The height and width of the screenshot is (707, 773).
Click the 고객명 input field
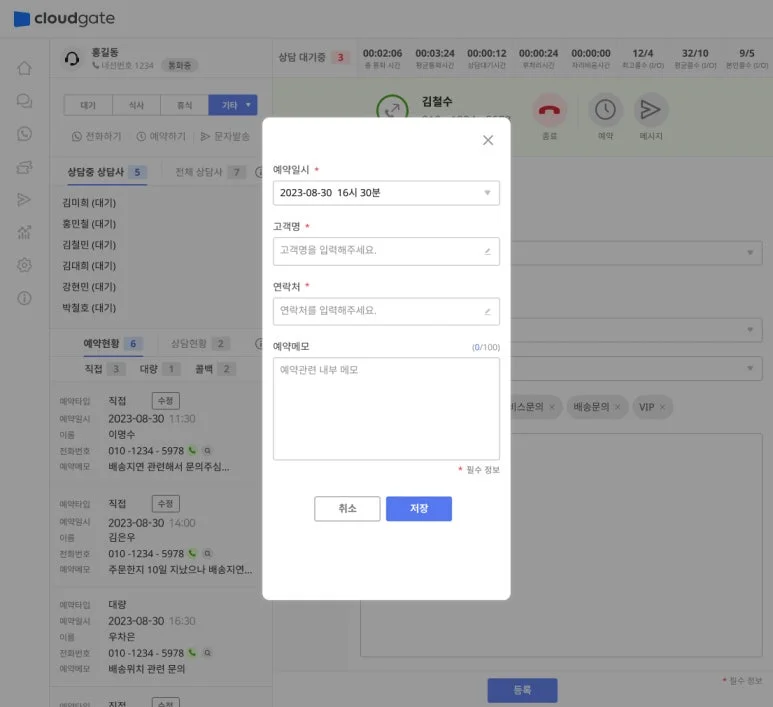coord(386,251)
